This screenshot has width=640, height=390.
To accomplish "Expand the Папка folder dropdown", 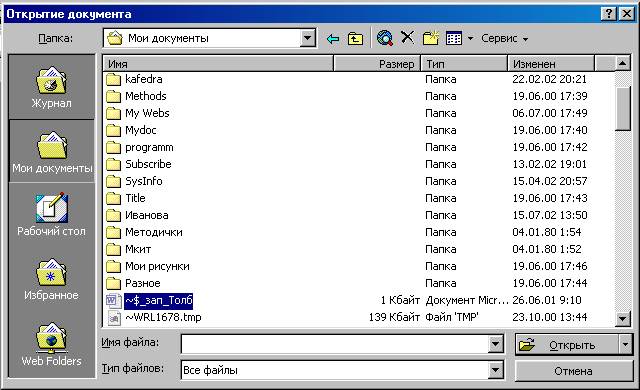I will (307, 38).
